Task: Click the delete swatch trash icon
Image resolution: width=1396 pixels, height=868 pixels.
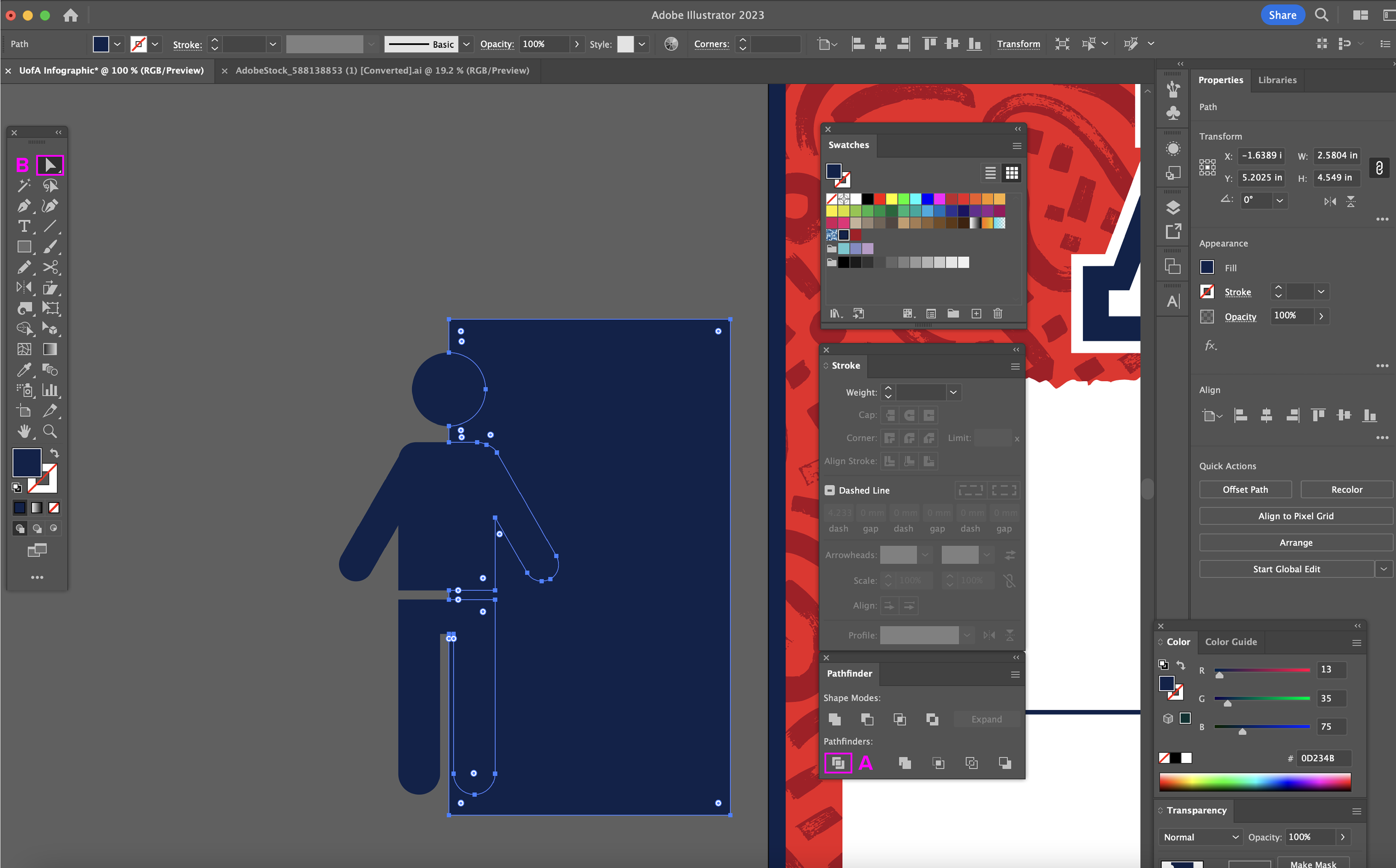Action: 998,313
